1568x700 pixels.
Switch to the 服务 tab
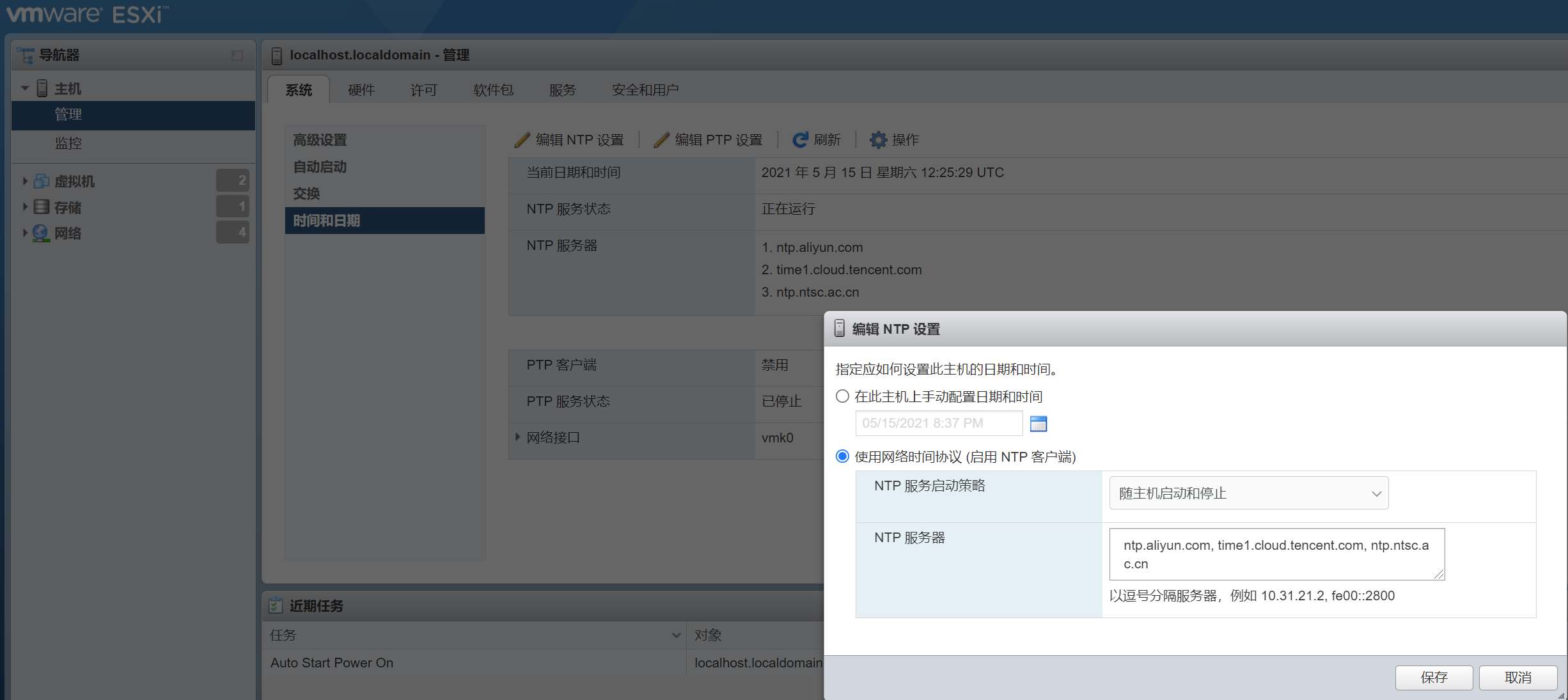coord(563,90)
